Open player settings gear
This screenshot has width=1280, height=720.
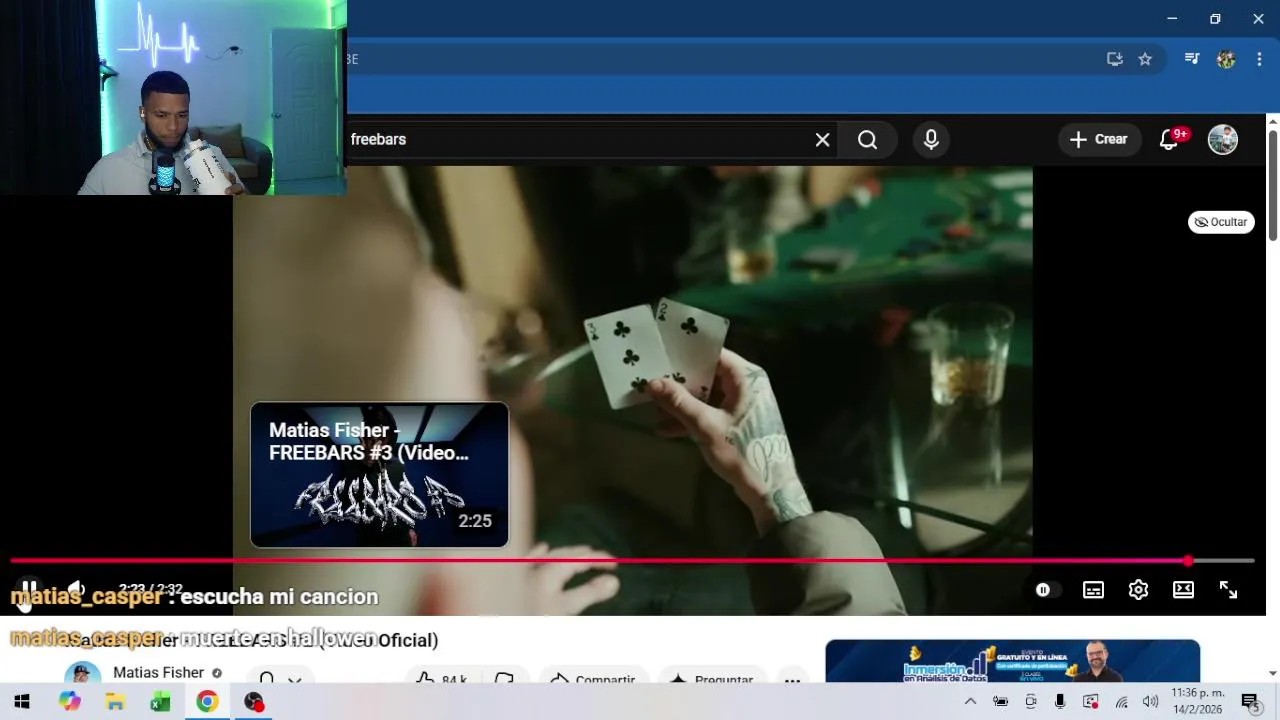[x=1138, y=590]
